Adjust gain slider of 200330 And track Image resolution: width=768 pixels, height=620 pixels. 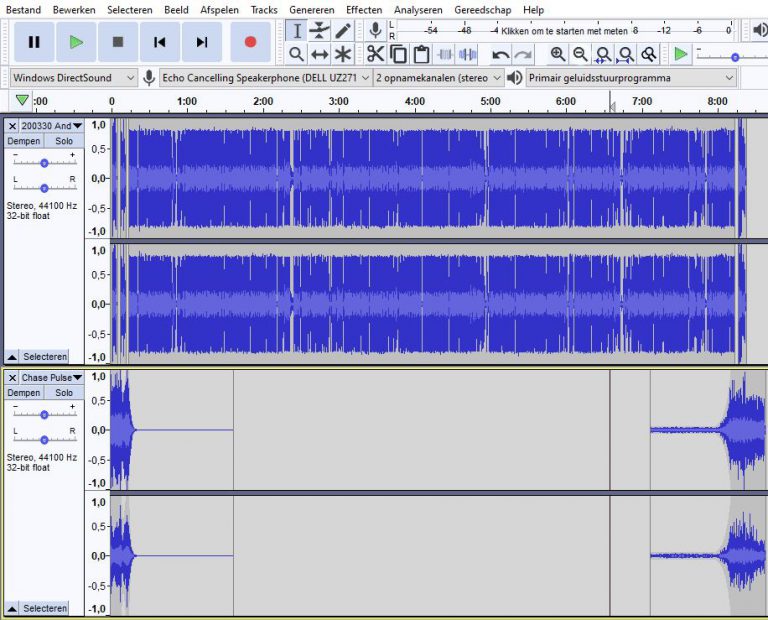click(44, 163)
